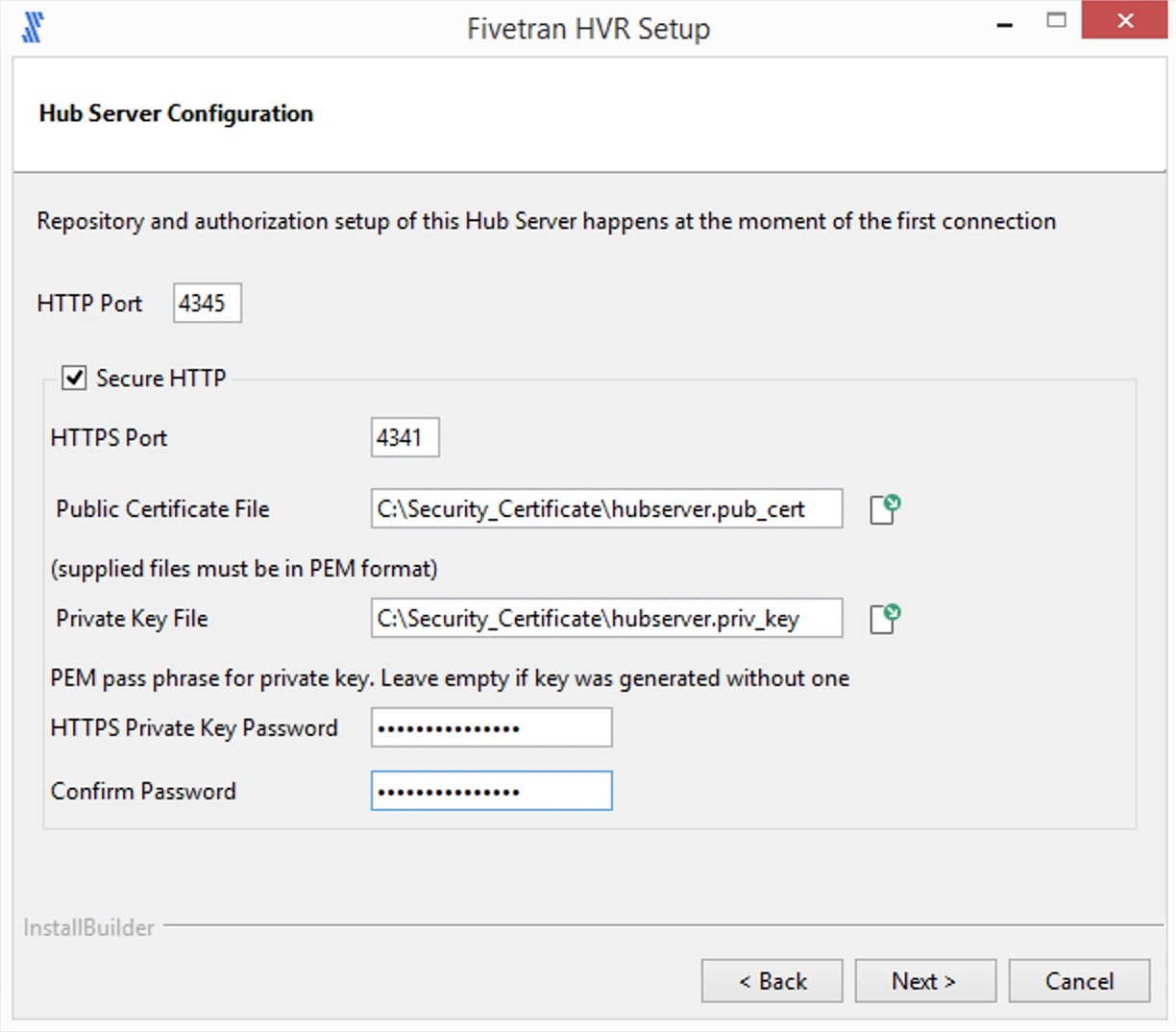Click the Next button to continue setup
This screenshot has width=1176, height=1032.
(x=924, y=981)
